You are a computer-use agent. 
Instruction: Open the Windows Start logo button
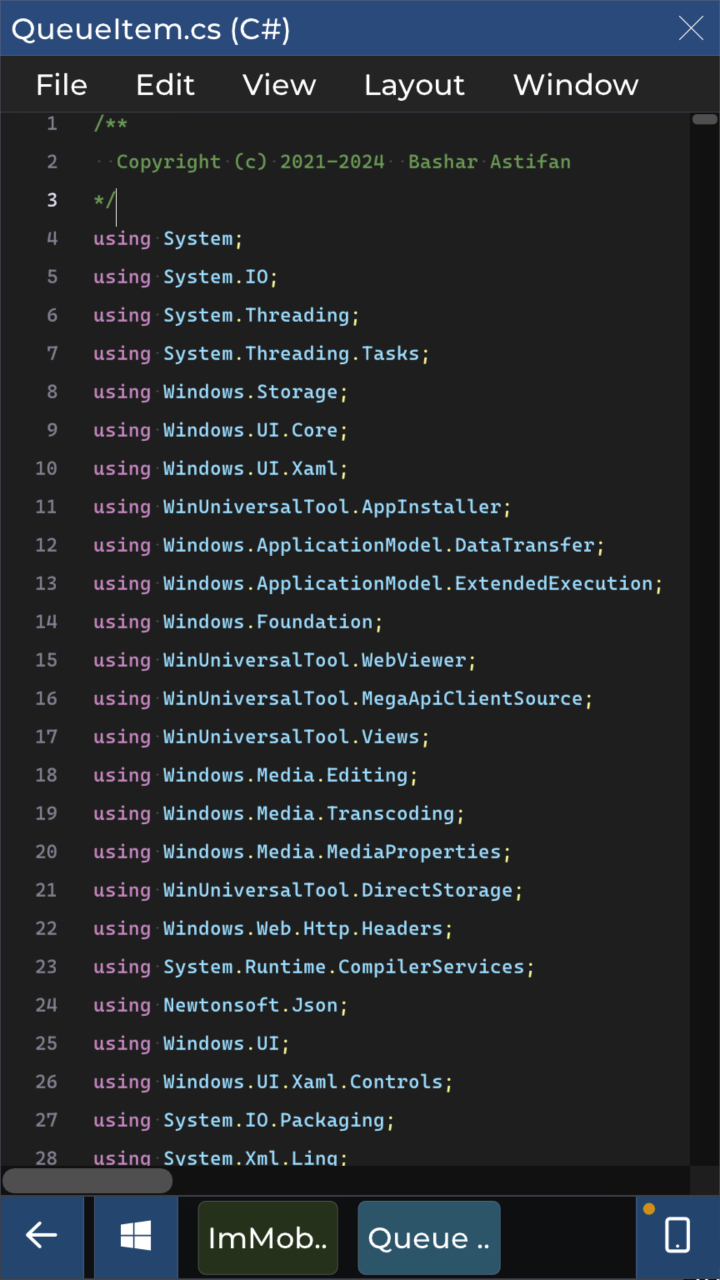pyautogui.click(x=136, y=1237)
